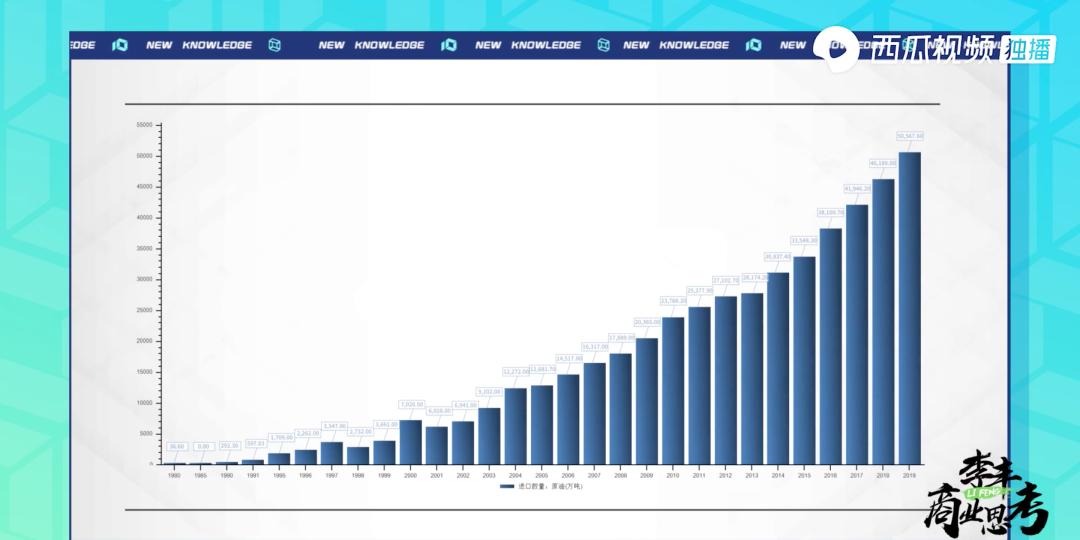Click the data label 3,547.00
The height and width of the screenshot is (540, 1080).
click(334, 426)
